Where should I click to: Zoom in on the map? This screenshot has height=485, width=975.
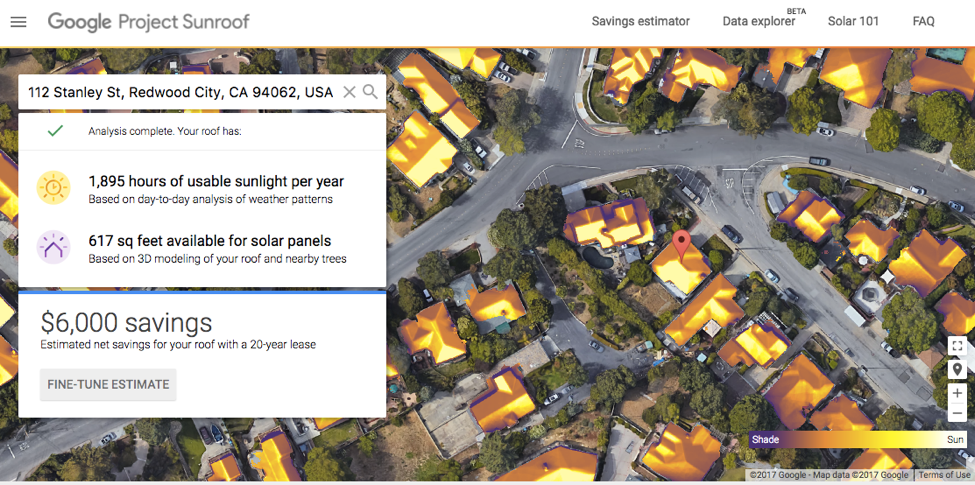957,393
